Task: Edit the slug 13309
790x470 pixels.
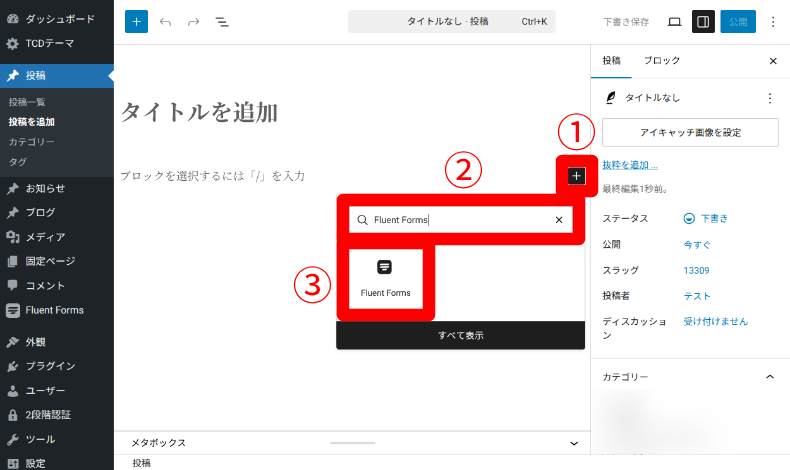Action: (696, 271)
